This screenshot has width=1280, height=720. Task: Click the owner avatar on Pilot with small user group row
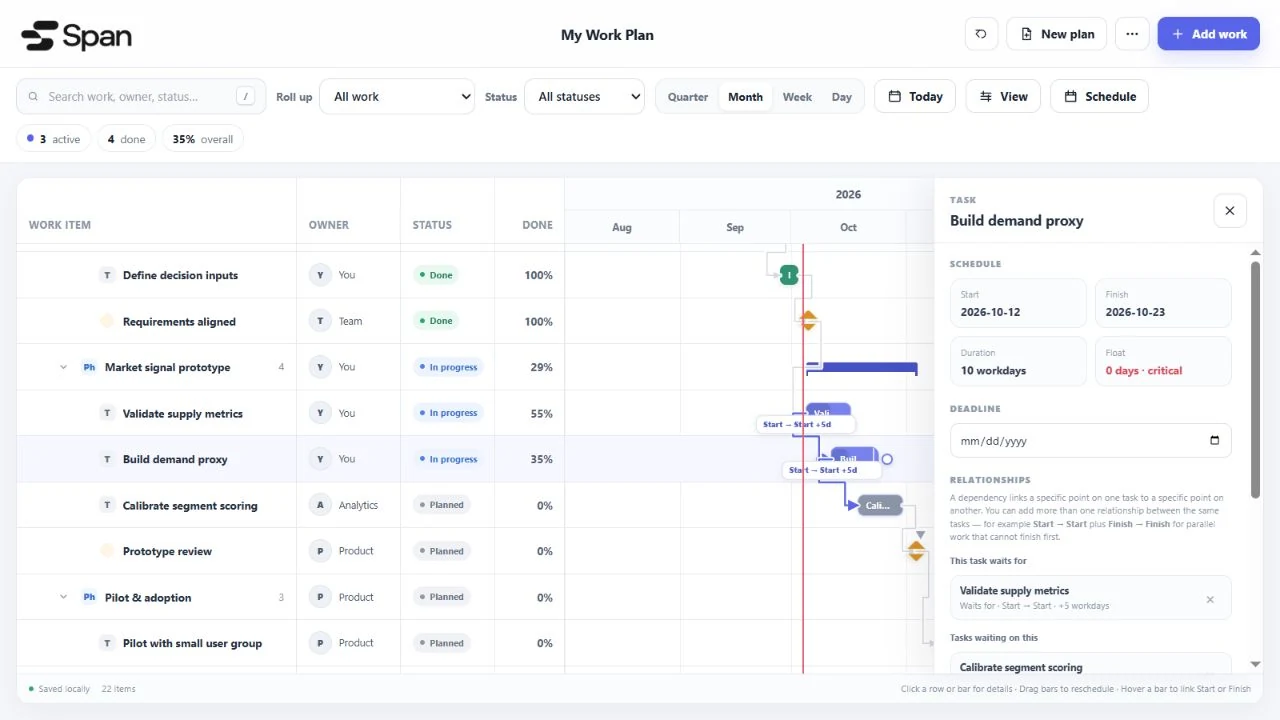(320, 643)
